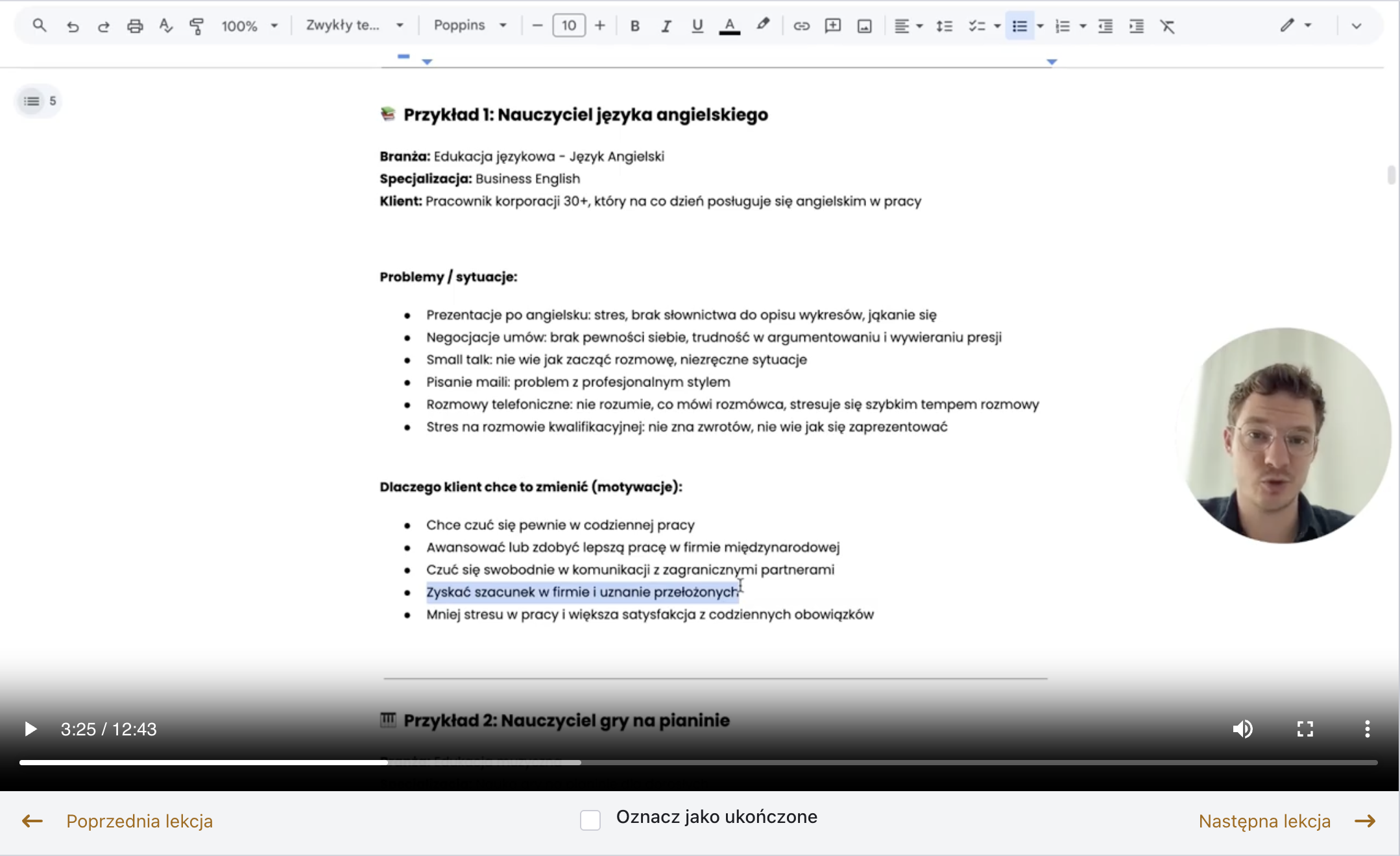Viewport: 1400px width, 856px height.
Task: Click the insert link icon
Action: point(801,26)
